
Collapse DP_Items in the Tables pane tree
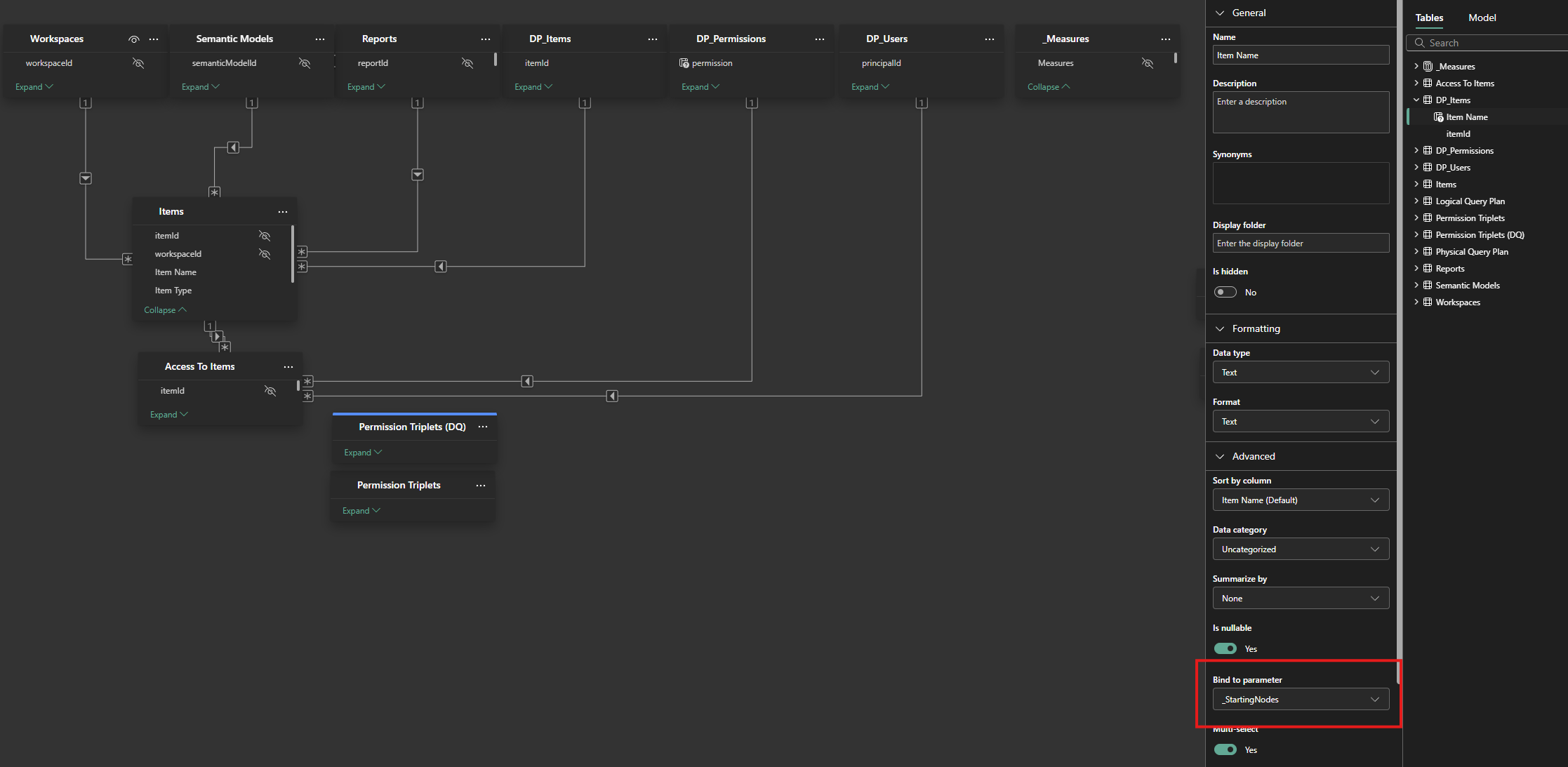[1416, 100]
